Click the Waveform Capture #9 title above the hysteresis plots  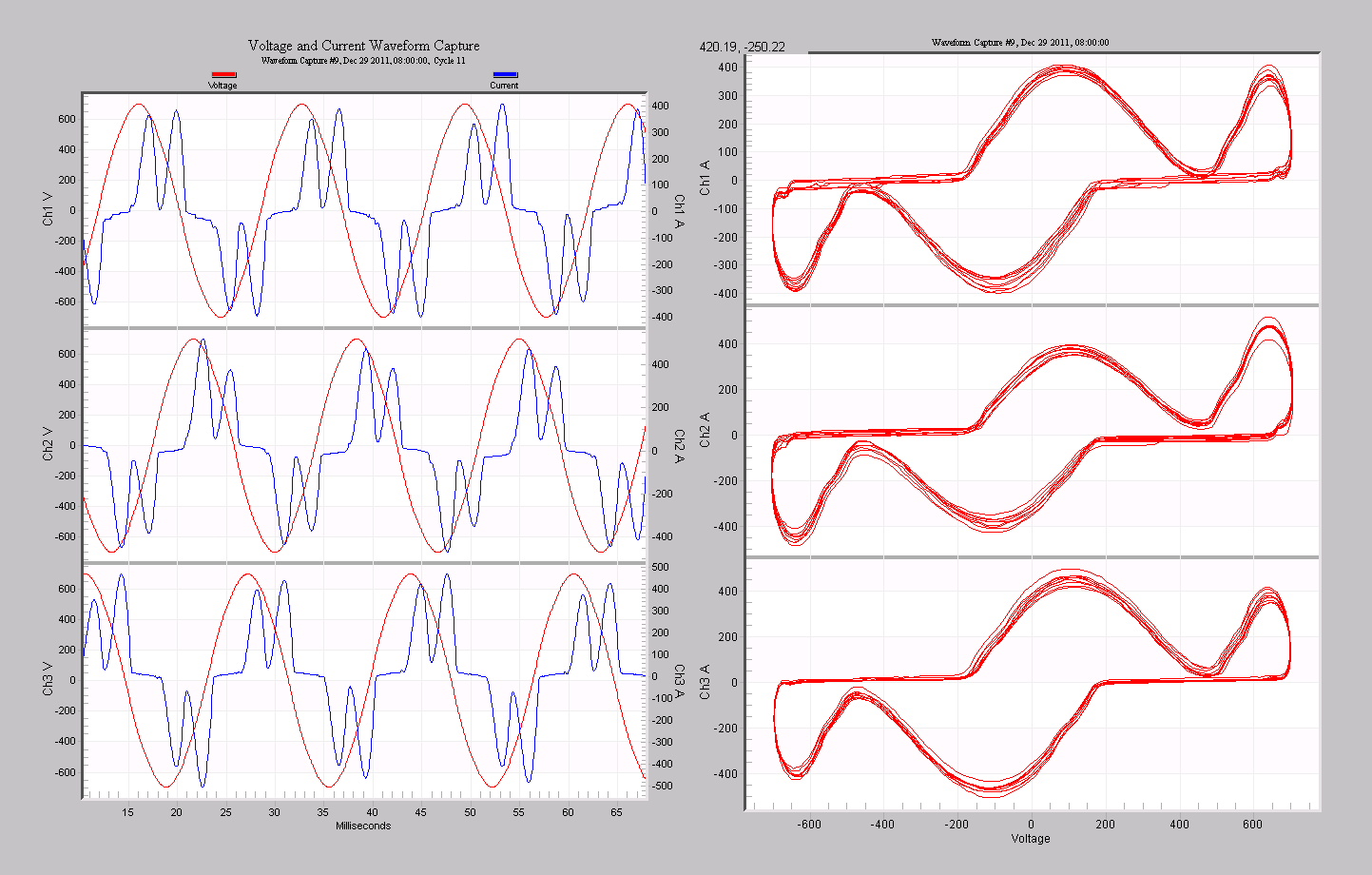1020,42
